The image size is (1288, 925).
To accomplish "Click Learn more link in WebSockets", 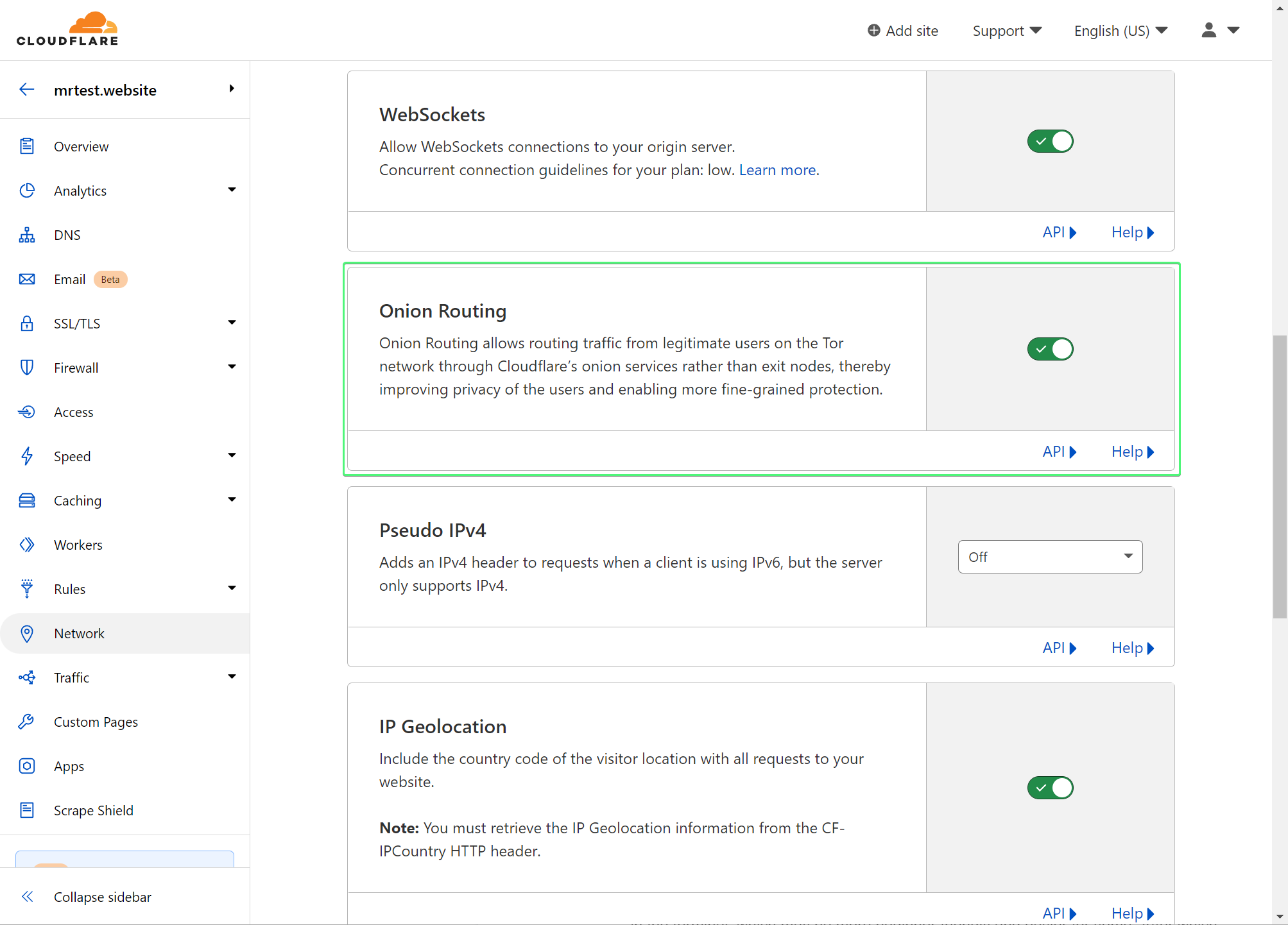I will click(777, 170).
